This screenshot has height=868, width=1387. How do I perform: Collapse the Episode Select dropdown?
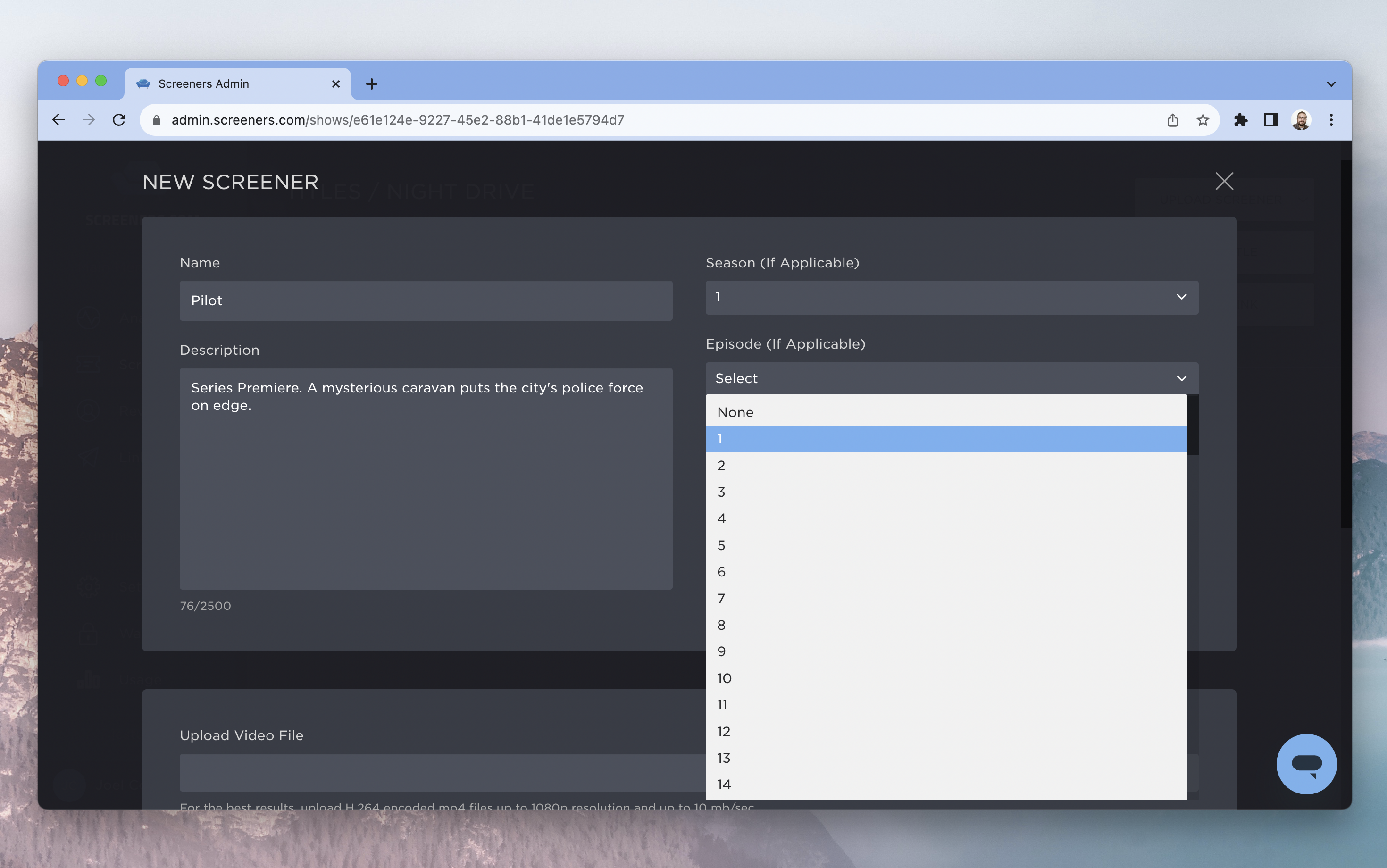[x=951, y=378]
